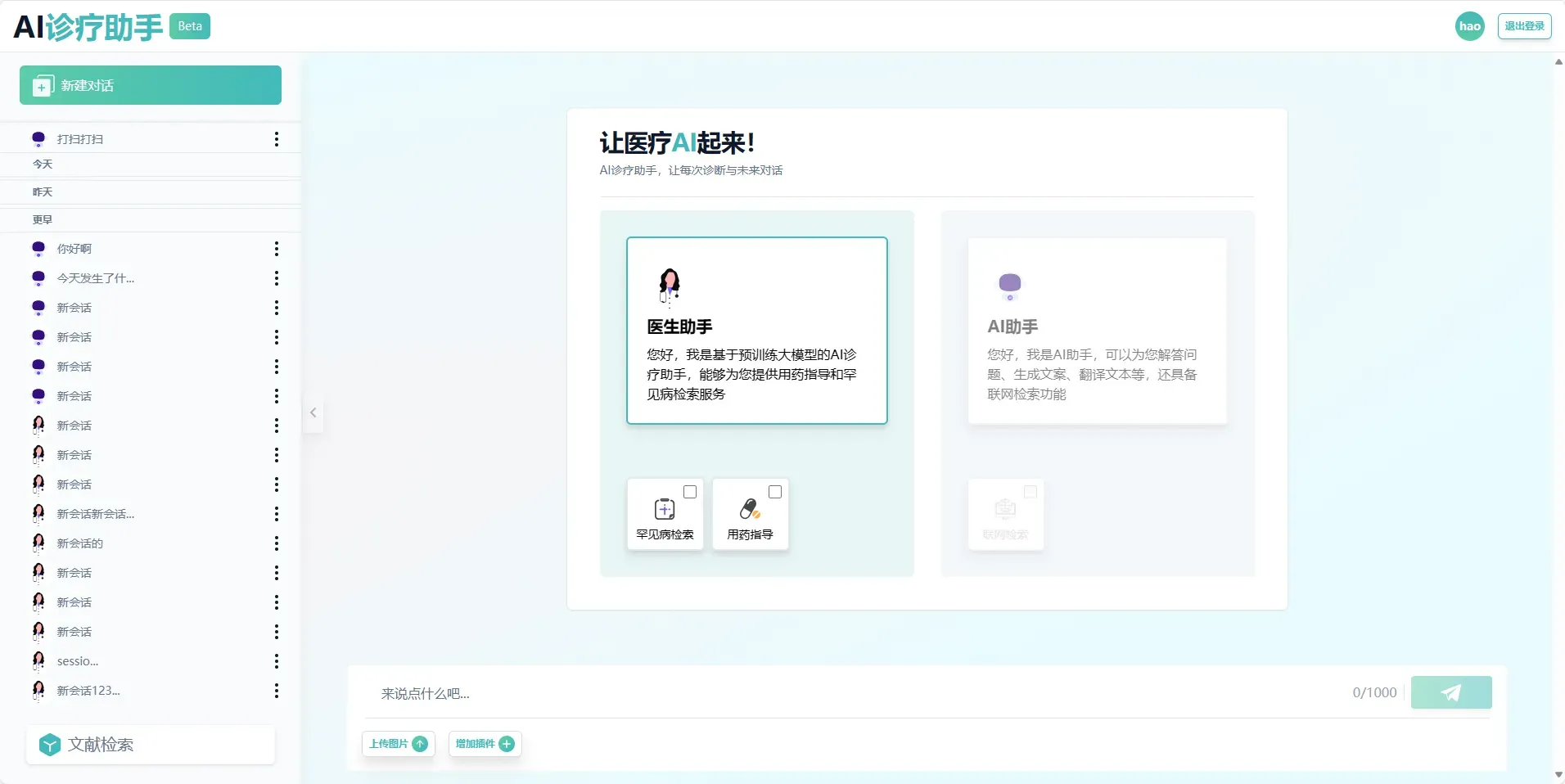Viewport: 1565px width, 784px height.
Task: Open 文献检索 via the bottom-left icon
Action: click(49, 744)
